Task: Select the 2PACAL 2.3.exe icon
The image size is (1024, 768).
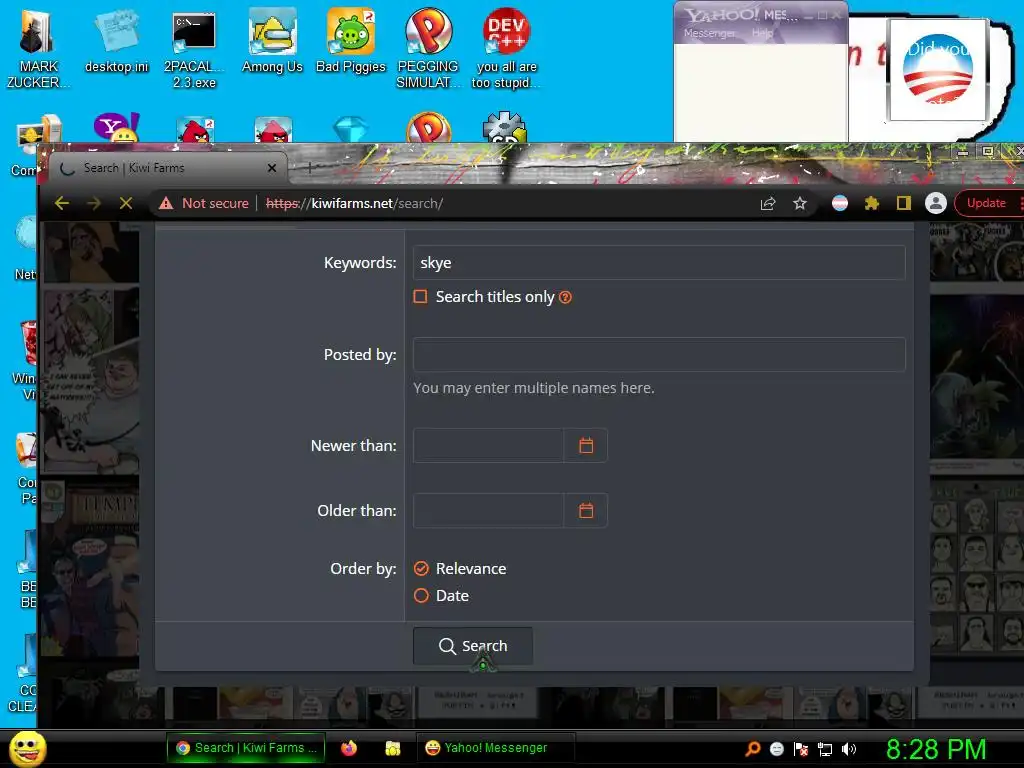Action: (x=194, y=48)
